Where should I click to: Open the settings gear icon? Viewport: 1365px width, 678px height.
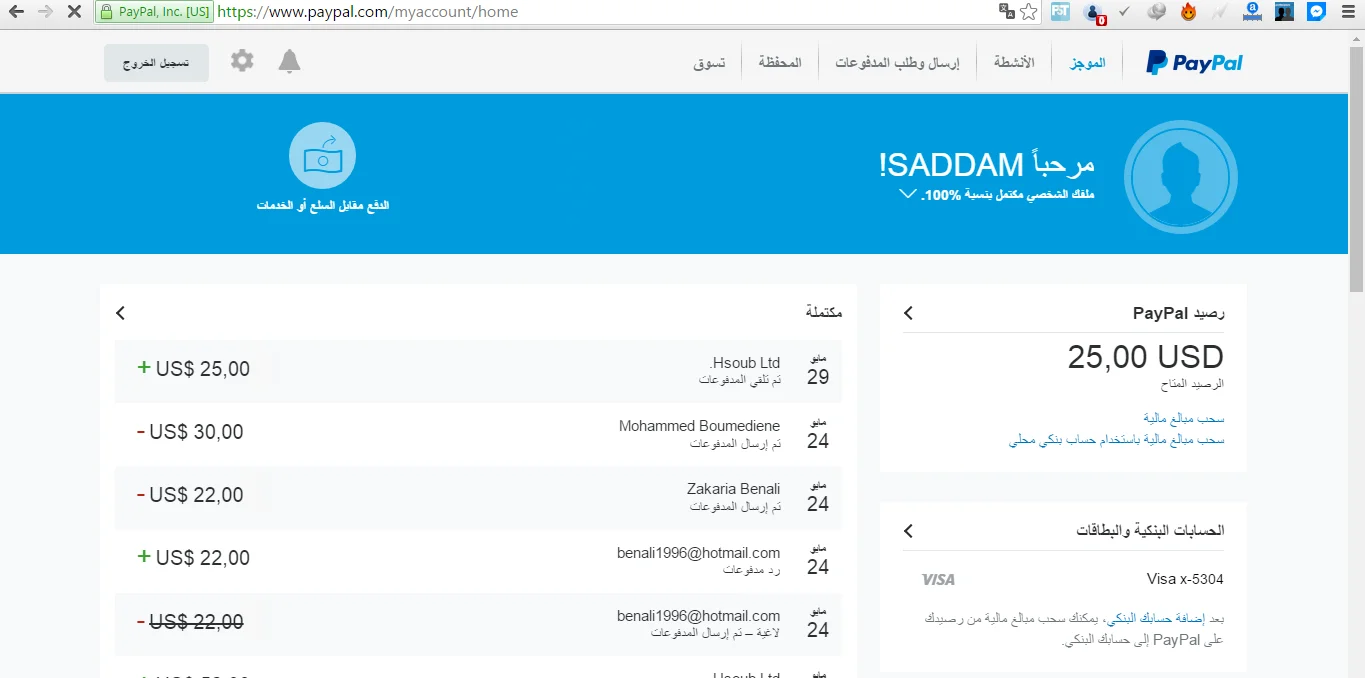[242, 61]
